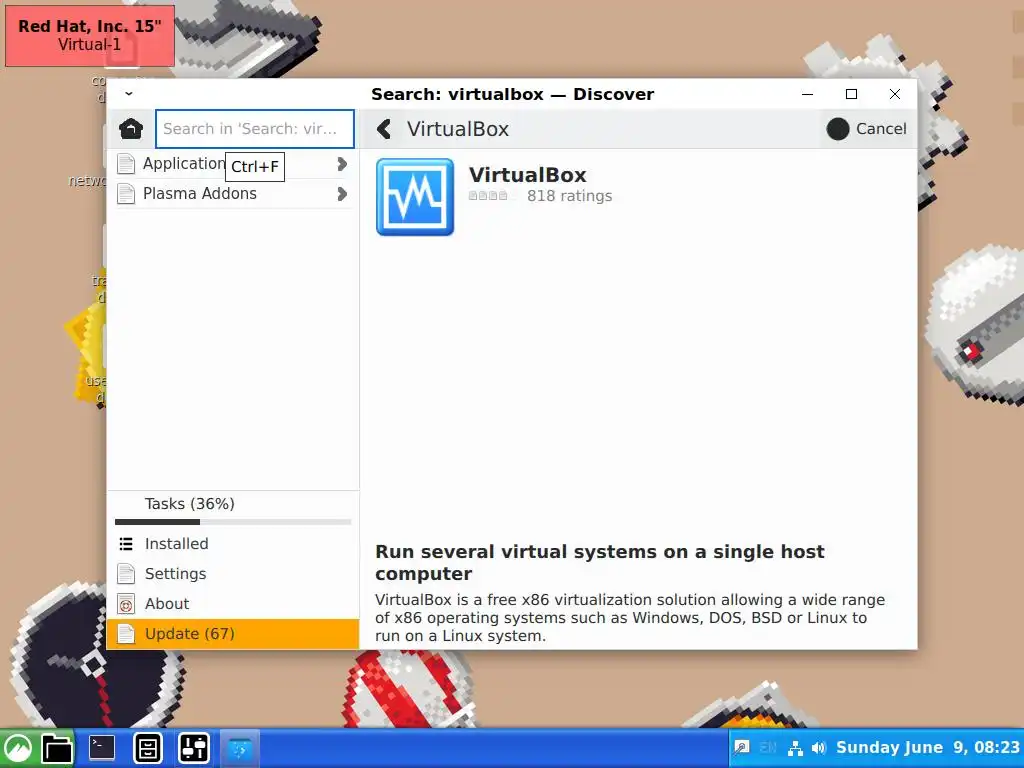Image resolution: width=1024 pixels, height=768 pixels.
Task: Open the volume control tray icon
Action: pos(819,748)
